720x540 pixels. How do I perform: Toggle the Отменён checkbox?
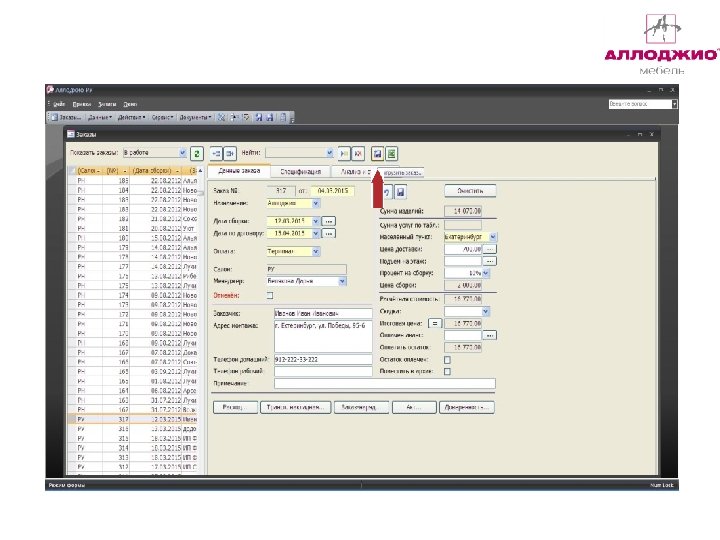point(270,295)
